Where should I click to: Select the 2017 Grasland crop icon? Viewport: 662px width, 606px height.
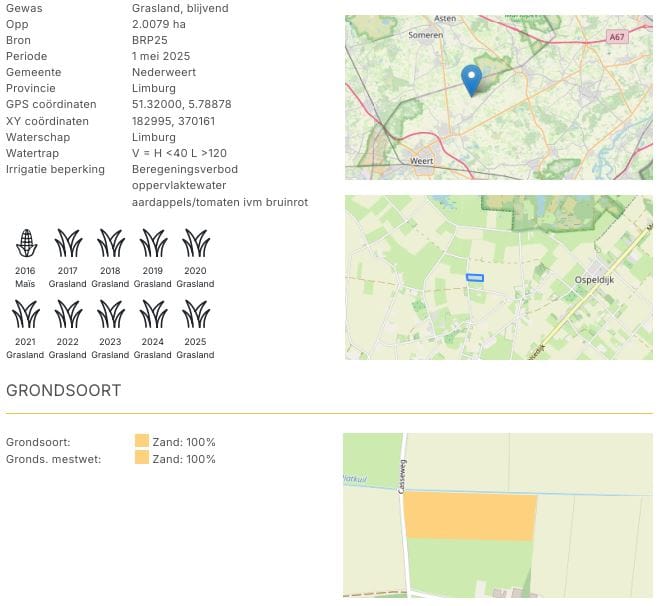68,243
